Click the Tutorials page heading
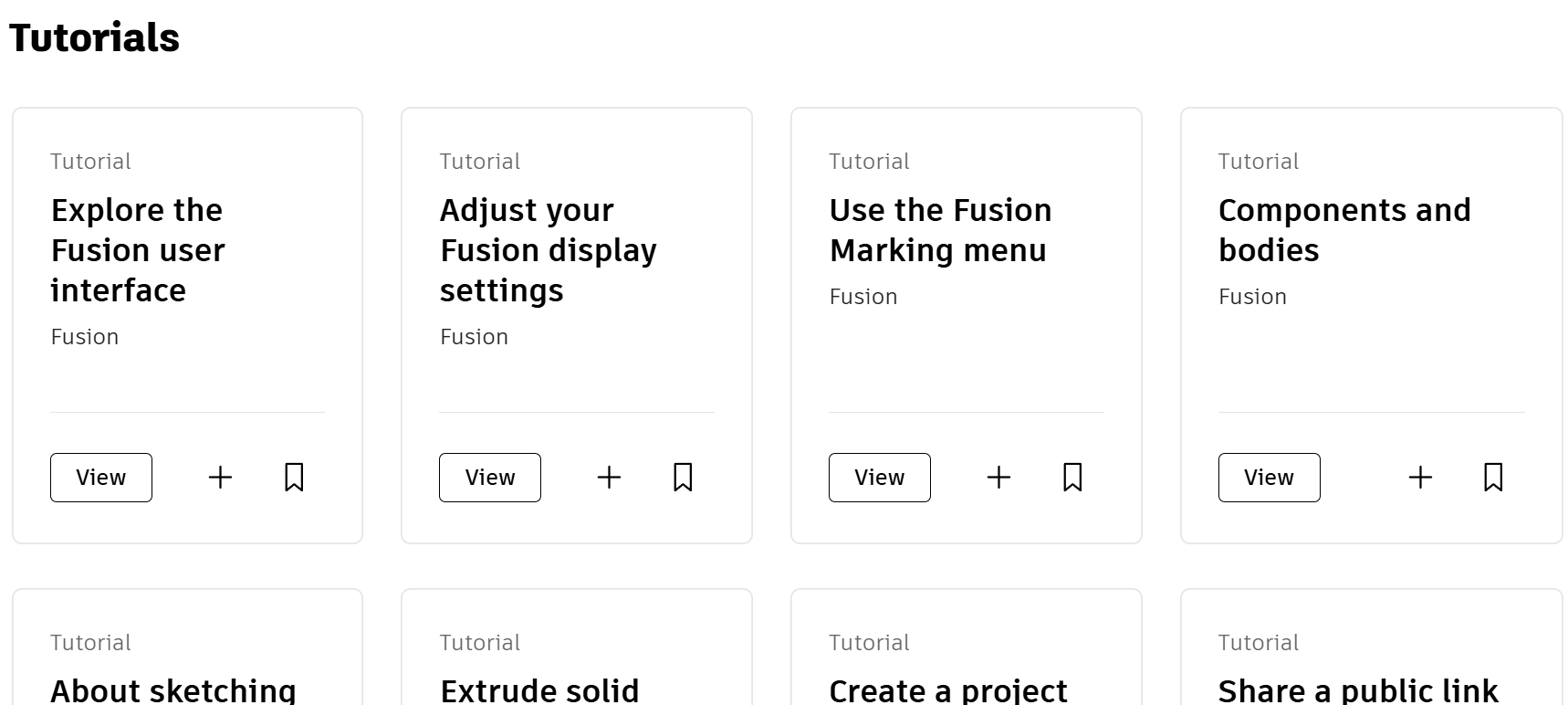1568x705 pixels. (x=94, y=38)
